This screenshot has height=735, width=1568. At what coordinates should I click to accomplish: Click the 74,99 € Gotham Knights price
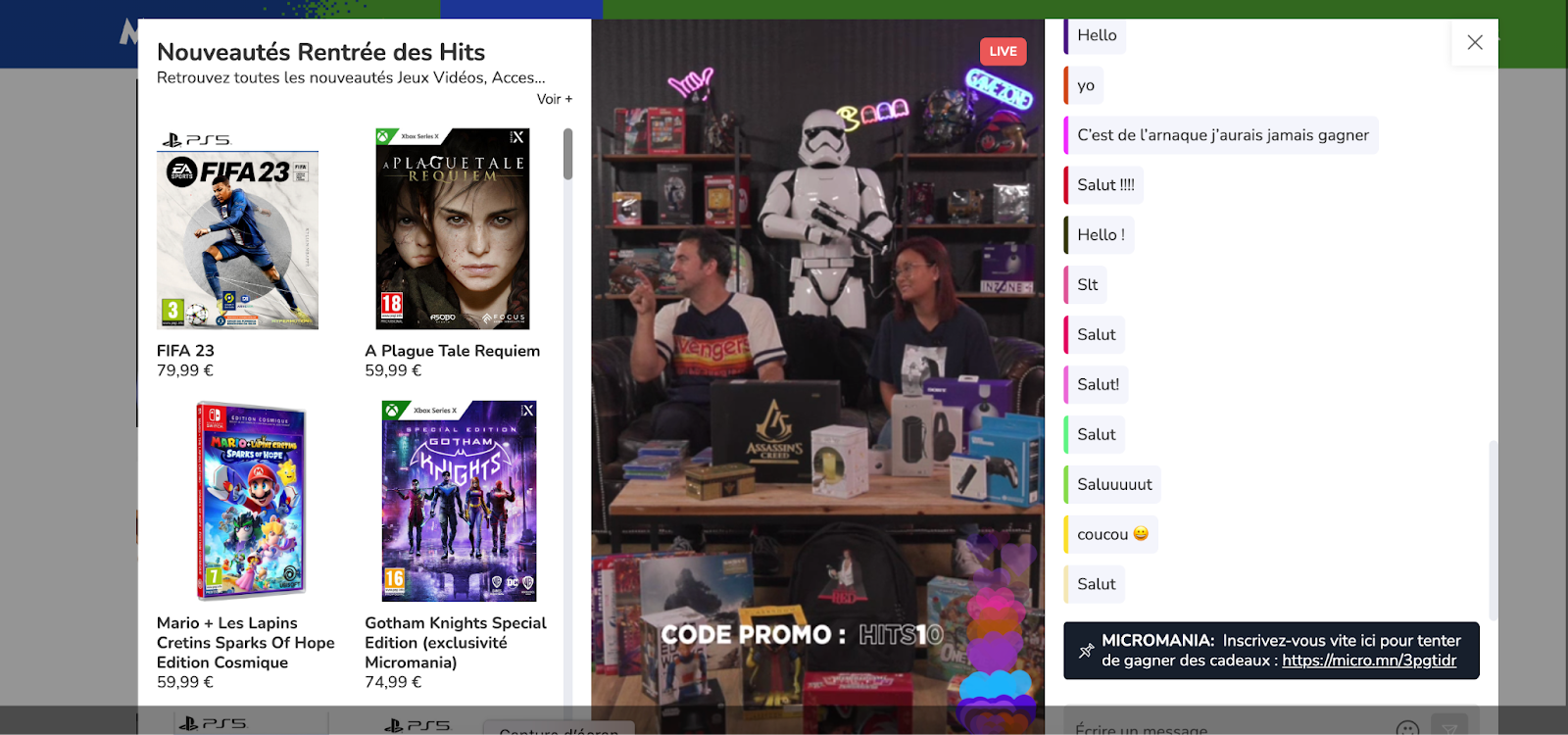[393, 682]
